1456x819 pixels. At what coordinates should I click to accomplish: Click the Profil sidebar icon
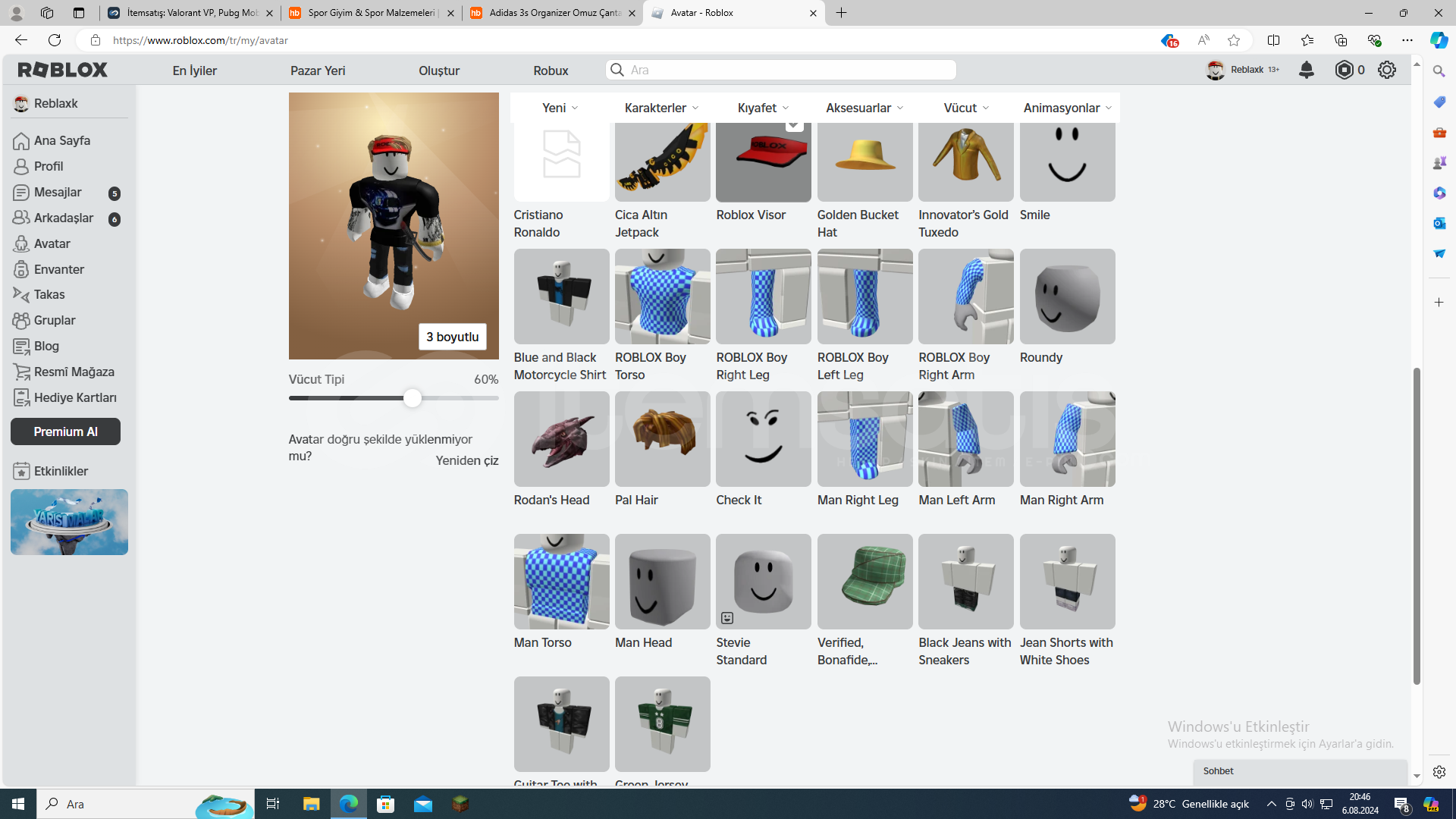21,167
